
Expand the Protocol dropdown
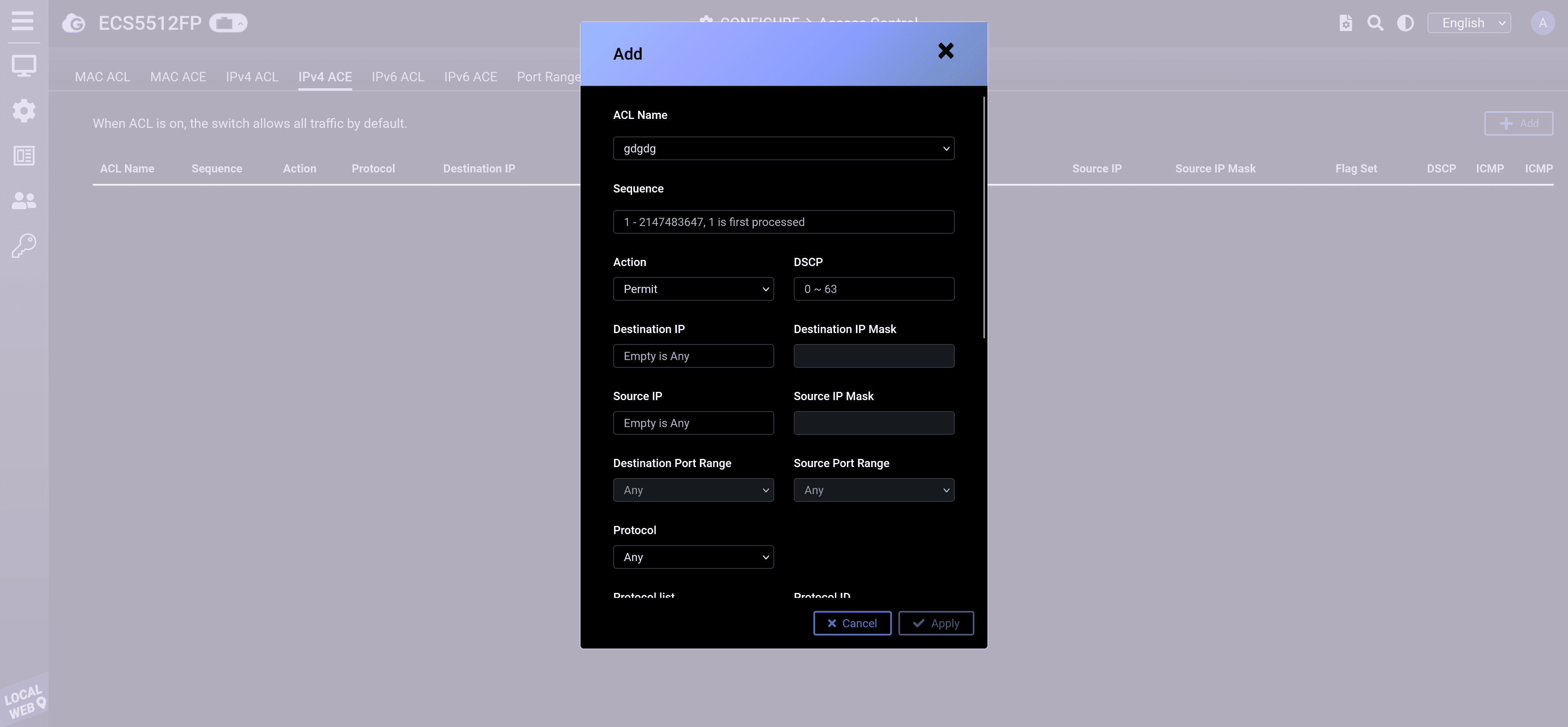pyautogui.click(x=693, y=557)
